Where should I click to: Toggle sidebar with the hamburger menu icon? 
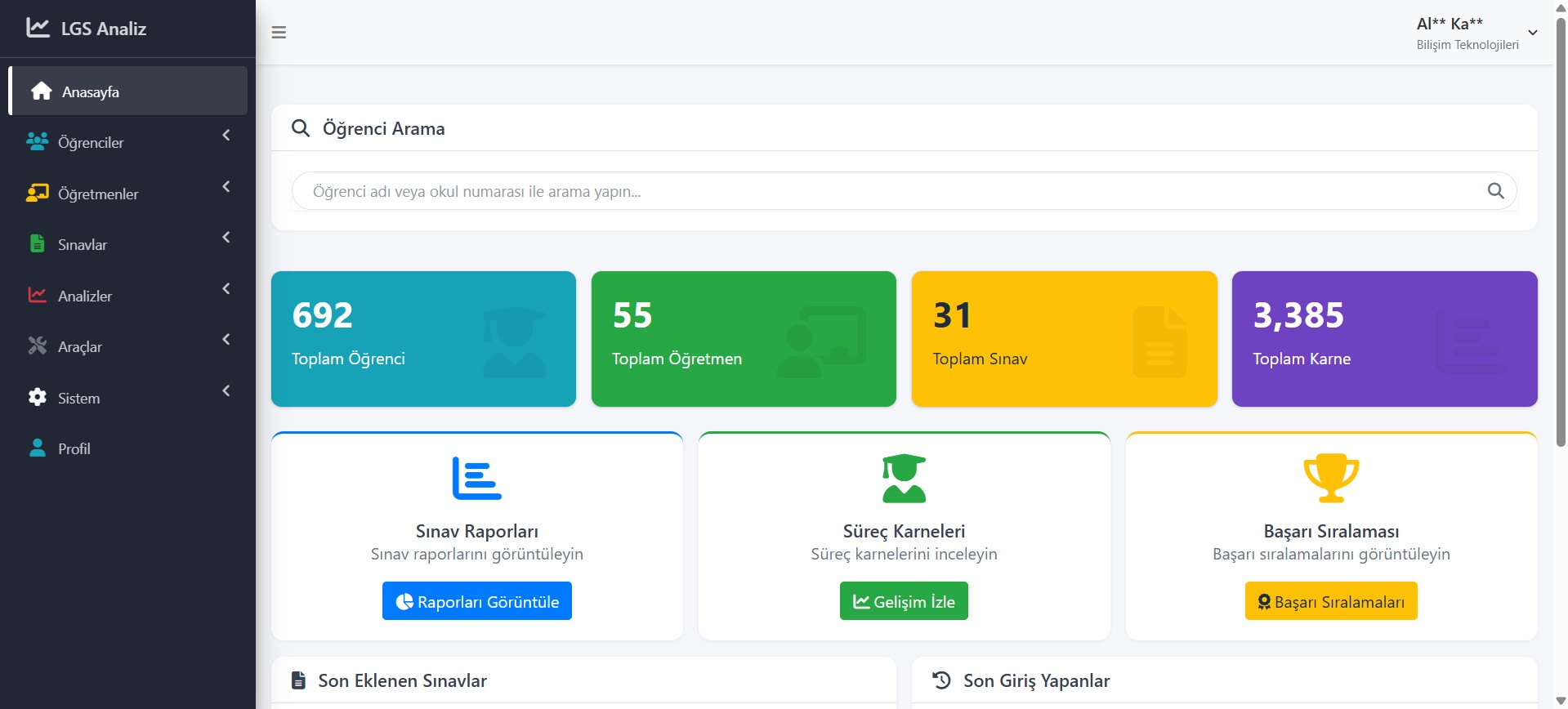coord(279,33)
